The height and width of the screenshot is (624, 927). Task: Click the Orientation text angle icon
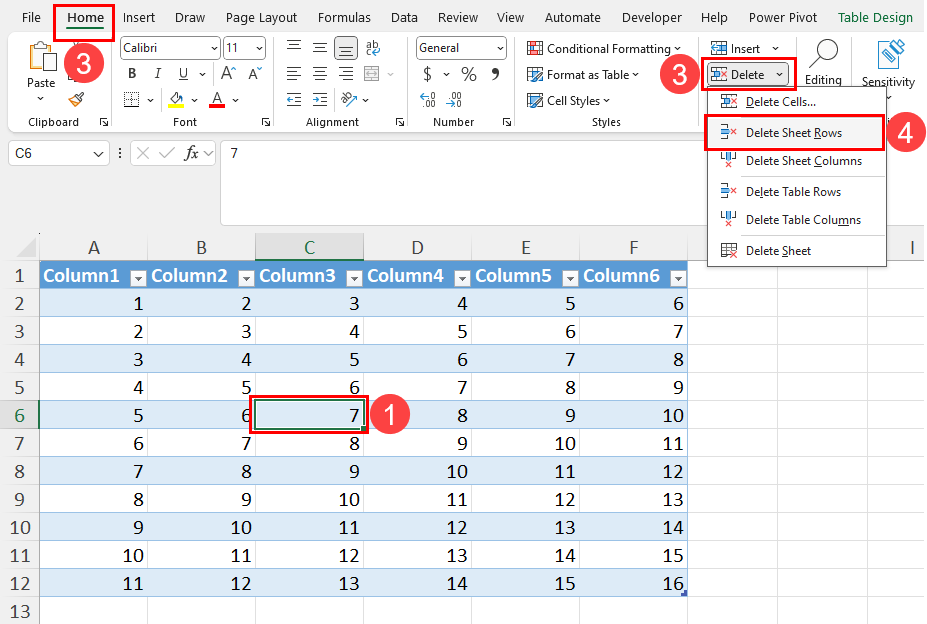click(x=349, y=99)
